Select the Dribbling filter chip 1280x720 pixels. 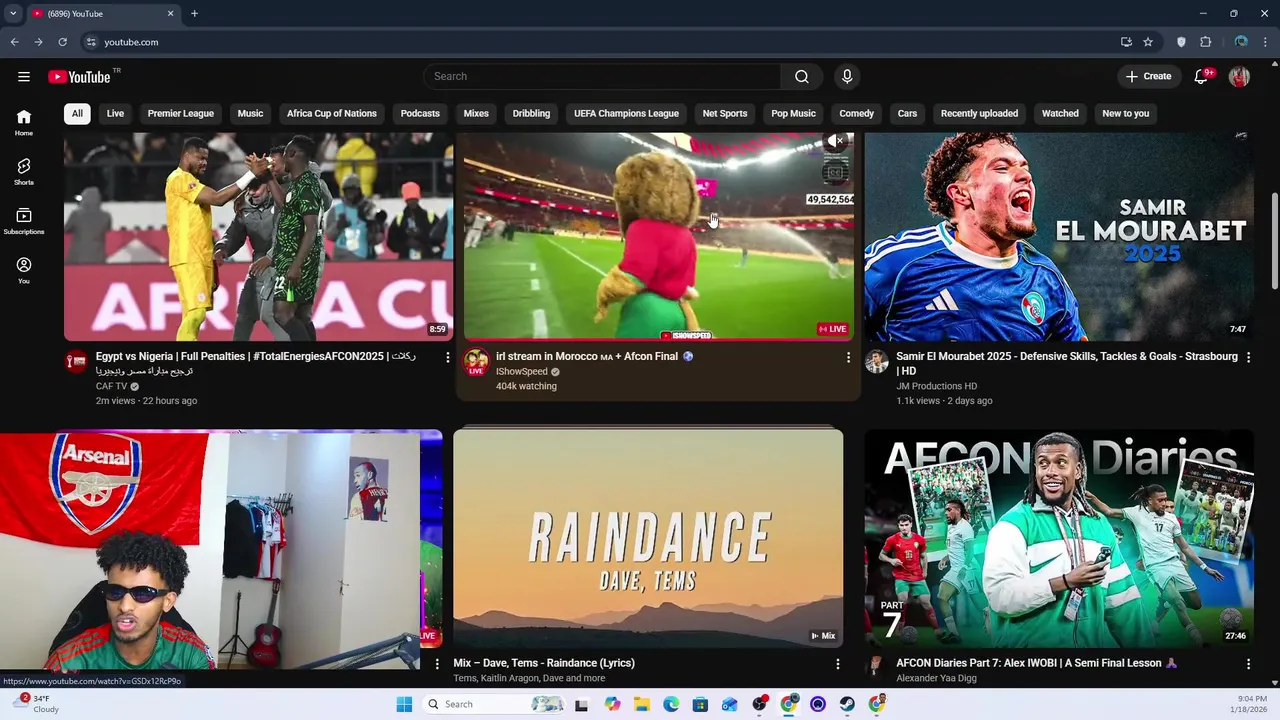pos(531,113)
